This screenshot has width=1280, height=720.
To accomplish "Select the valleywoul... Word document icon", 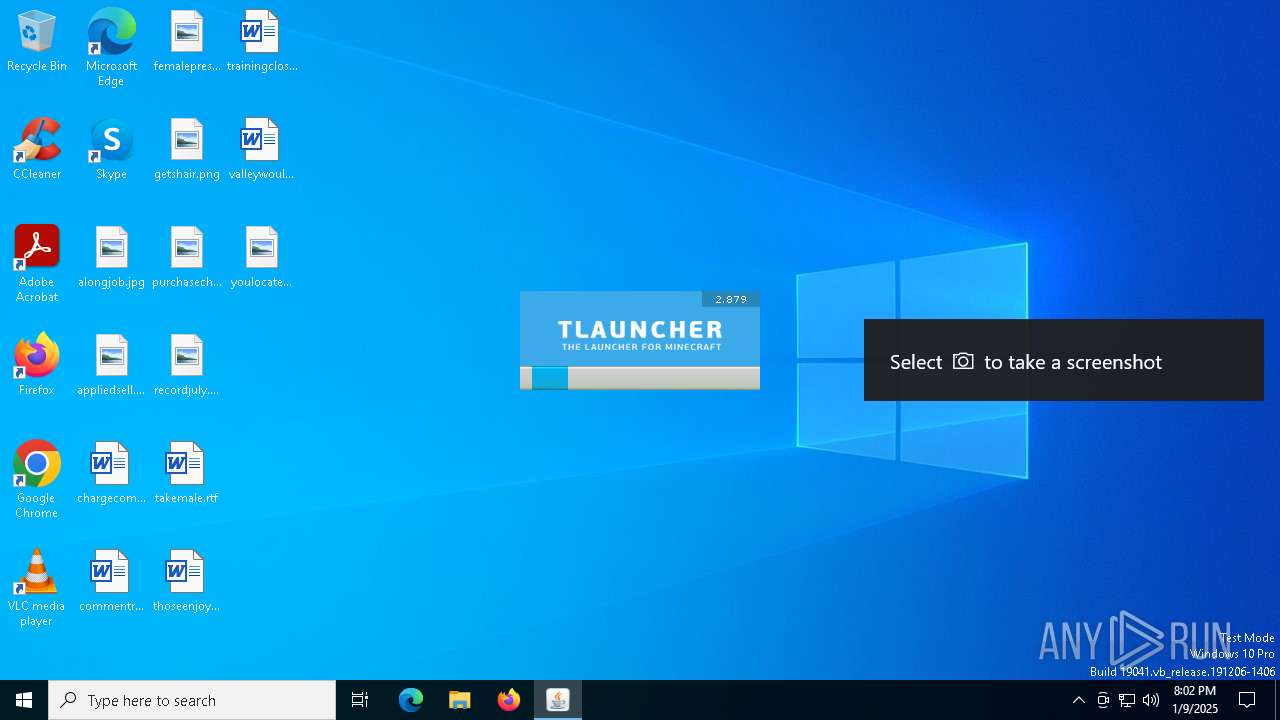I will click(262, 150).
